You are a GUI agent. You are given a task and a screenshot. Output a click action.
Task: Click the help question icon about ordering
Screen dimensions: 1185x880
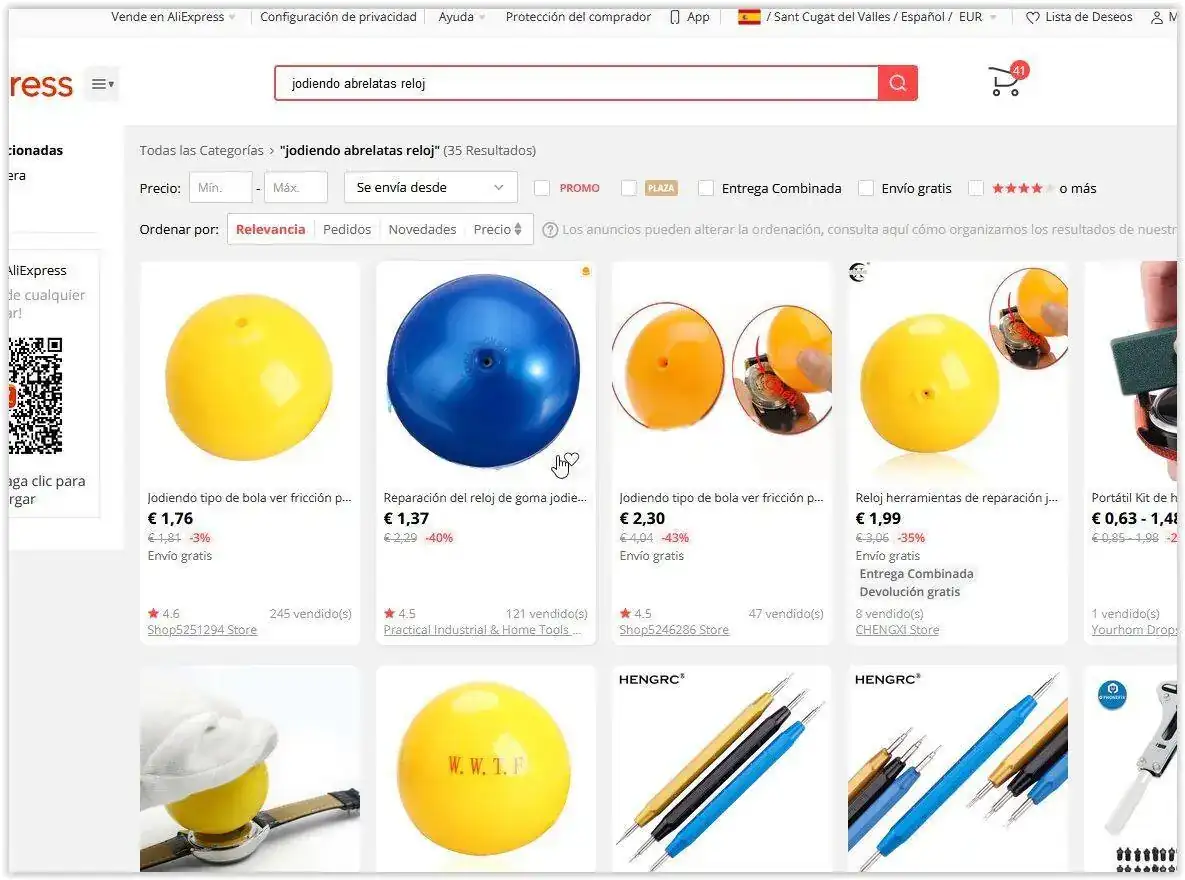tap(550, 230)
